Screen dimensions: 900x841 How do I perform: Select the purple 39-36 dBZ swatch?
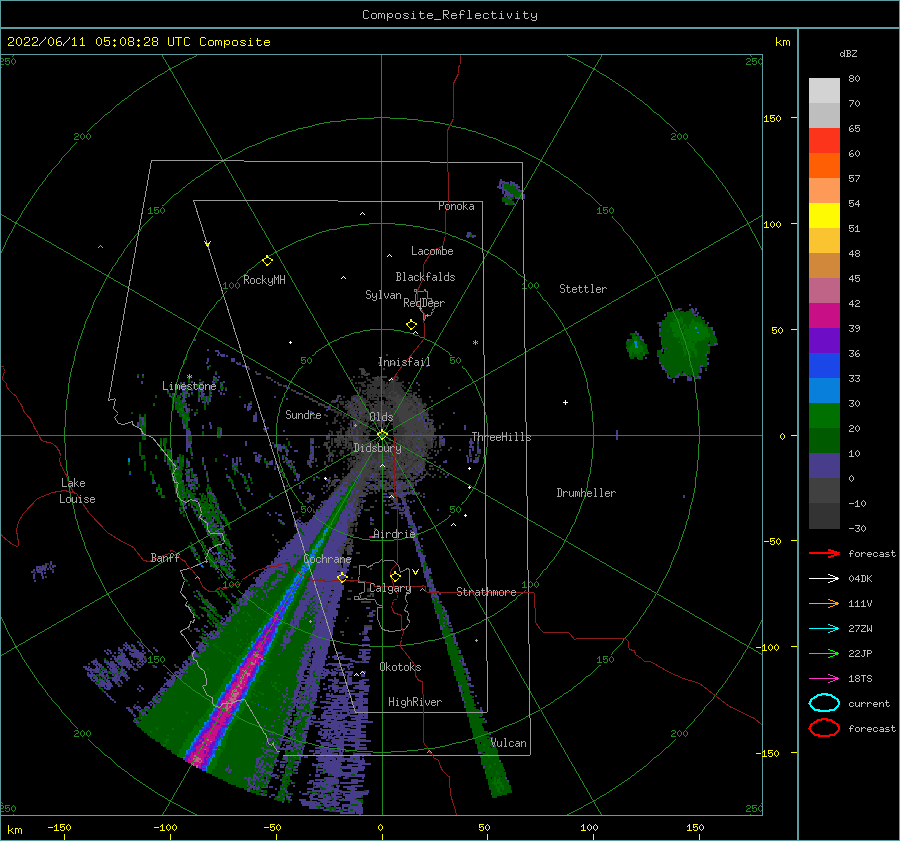(824, 340)
